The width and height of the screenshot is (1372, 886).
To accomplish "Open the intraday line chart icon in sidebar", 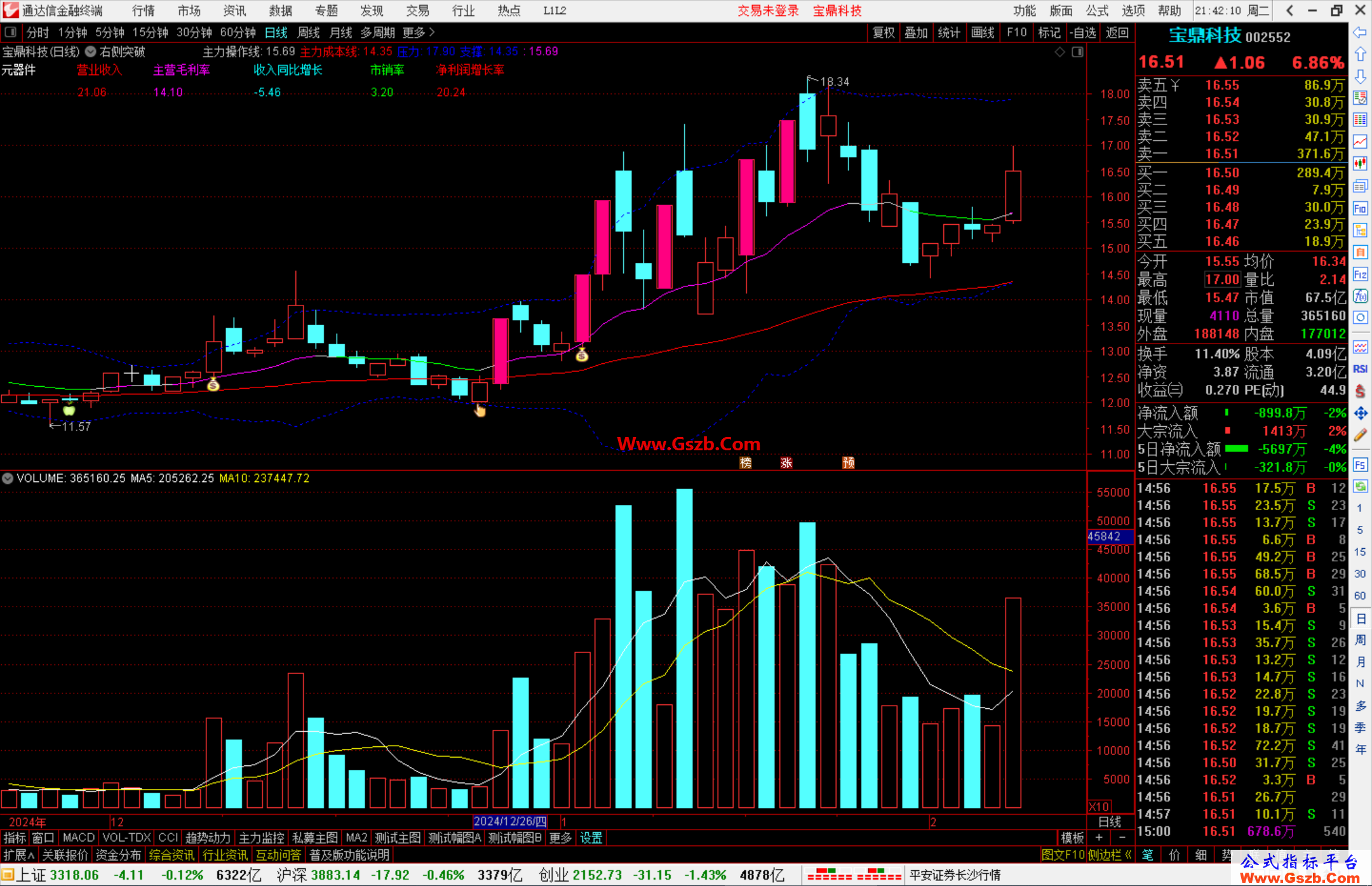I will [x=1360, y=142].
